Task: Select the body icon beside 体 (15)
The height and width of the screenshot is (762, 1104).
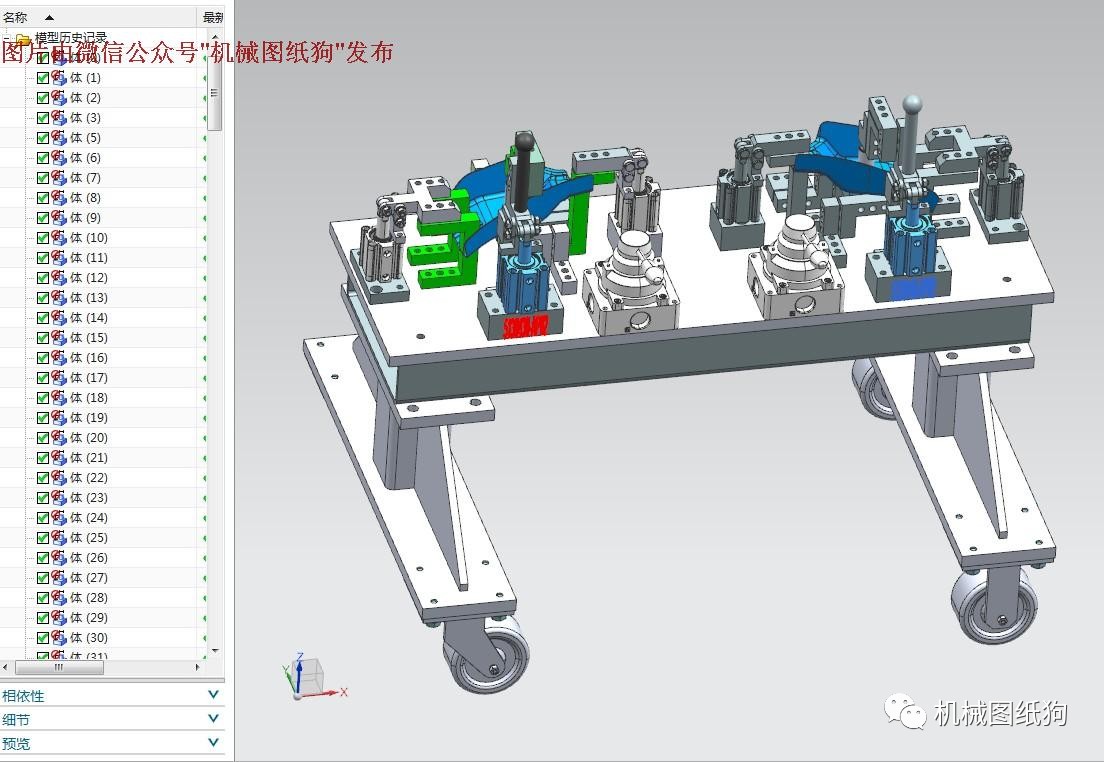Action: click(x=59, y=338)
